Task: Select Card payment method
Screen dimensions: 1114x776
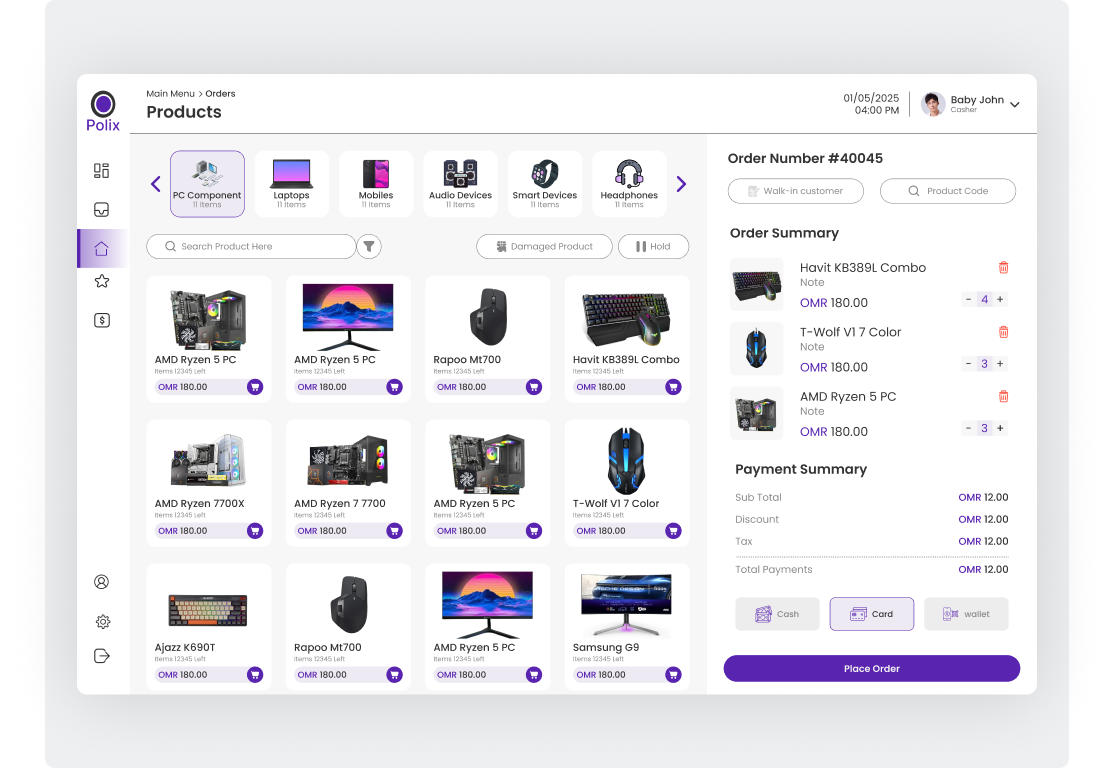Action: pyautogui.click(x=872, y=614)
